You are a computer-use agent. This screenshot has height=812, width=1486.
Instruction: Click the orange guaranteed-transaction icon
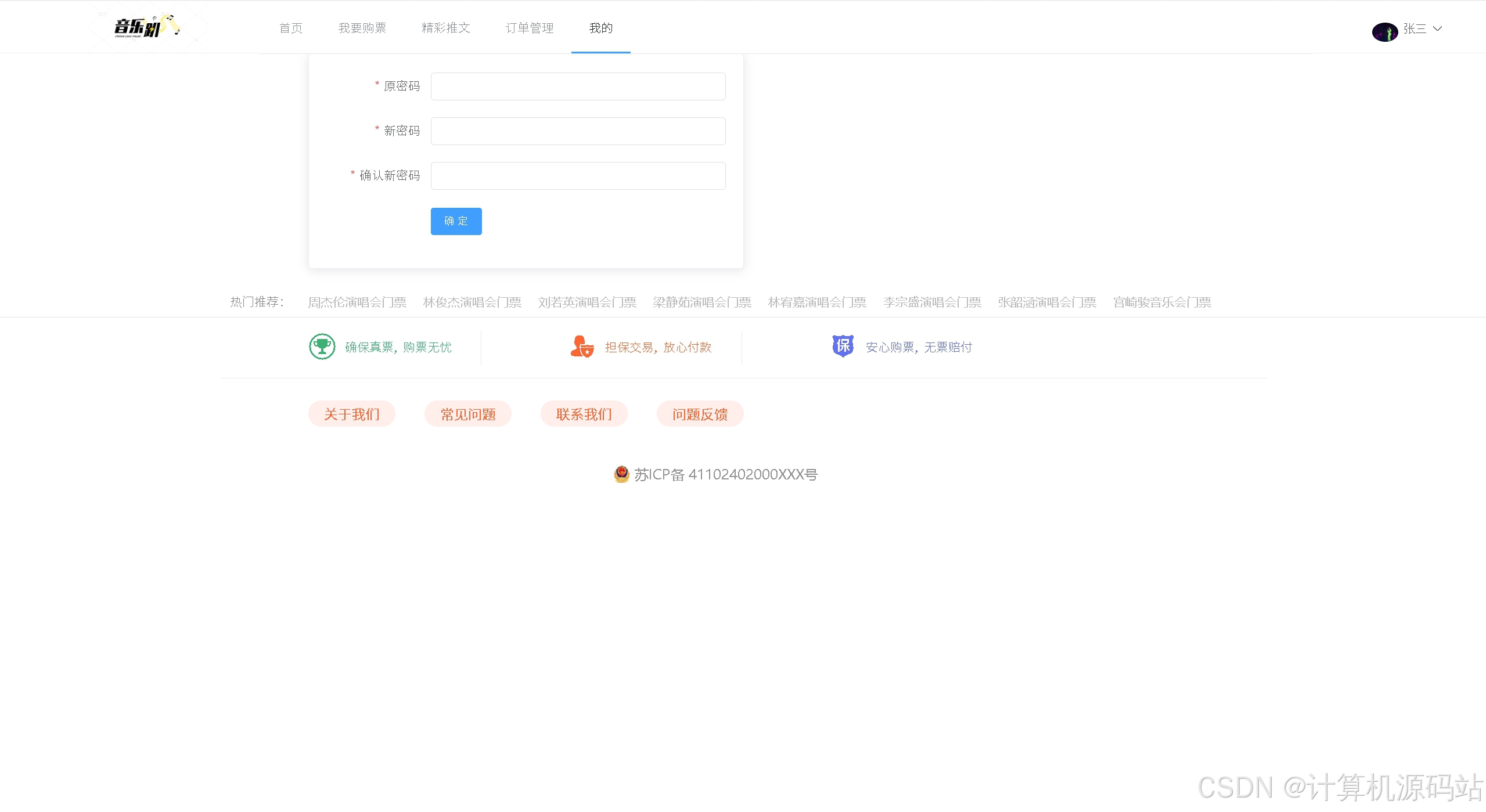click(x=582, y=347)
